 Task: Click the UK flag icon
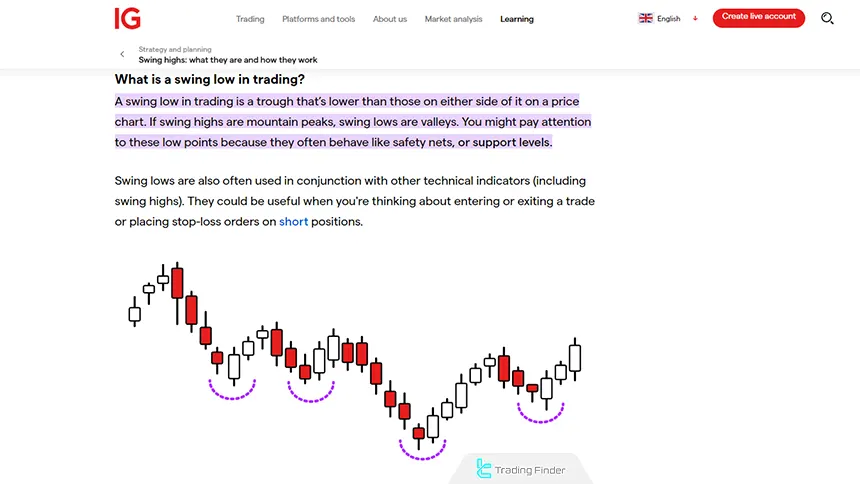[x=646, y=18]
